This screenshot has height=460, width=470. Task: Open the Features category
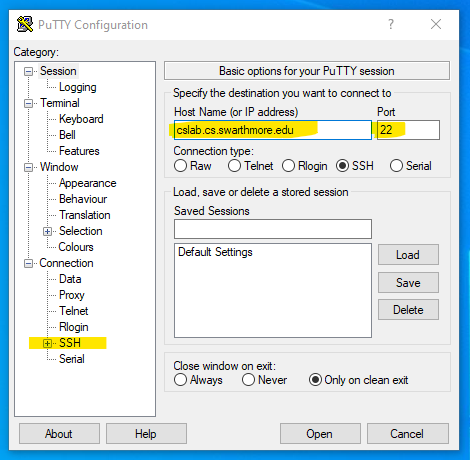pyautogui.click(x=79, y=151)
